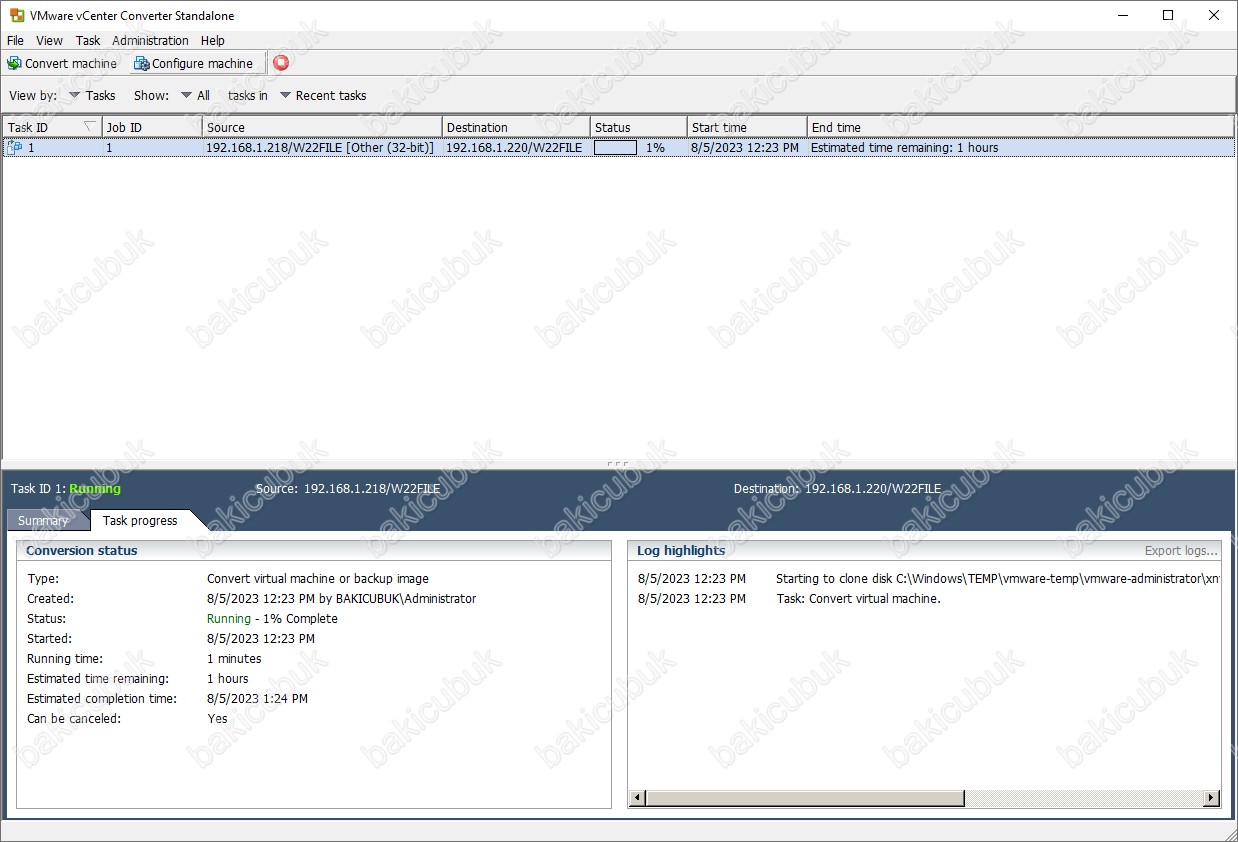This screenshot has height=842, width=1238.
Task: Select the Task progress tab
Action: pyautogui.click(x=140, y=520)
